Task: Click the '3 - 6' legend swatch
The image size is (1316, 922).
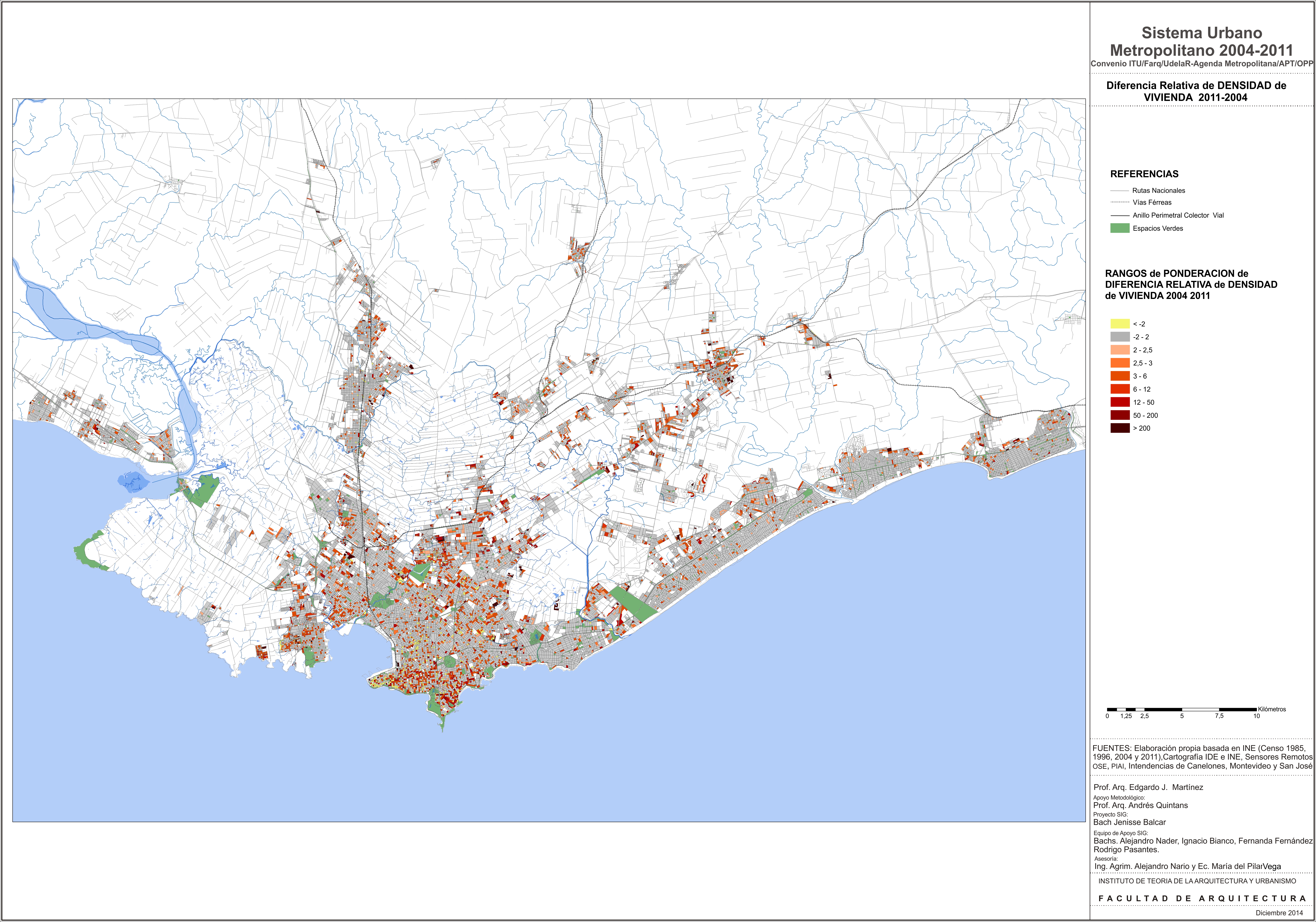Action: tap(1120, 376)
